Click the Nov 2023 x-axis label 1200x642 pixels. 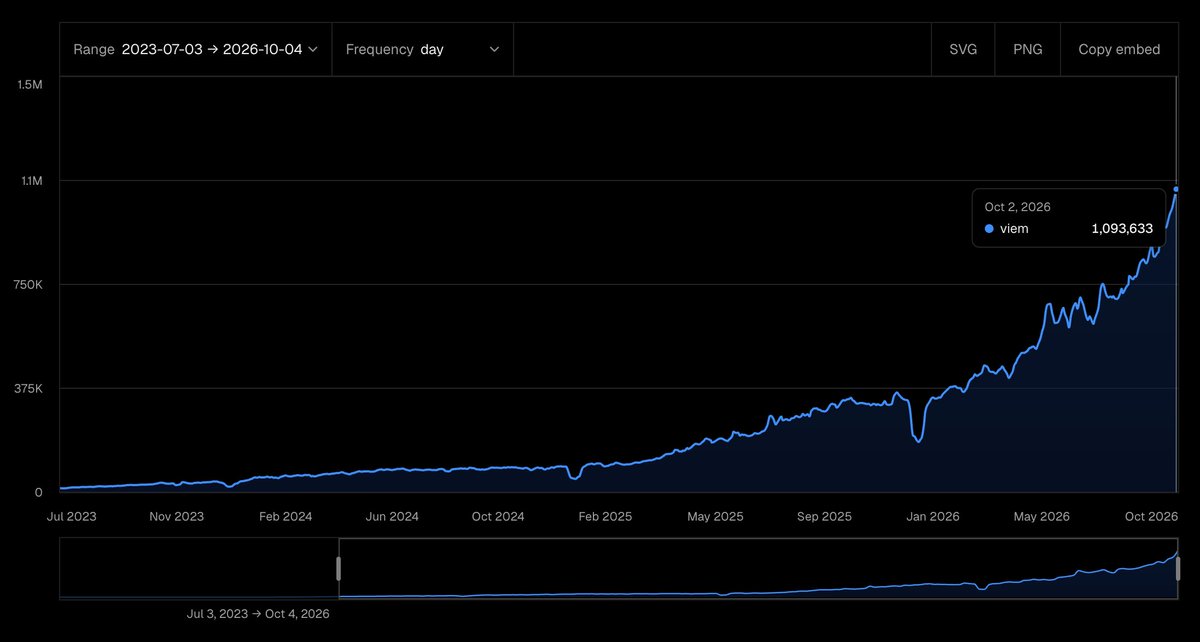coord(176,517)
